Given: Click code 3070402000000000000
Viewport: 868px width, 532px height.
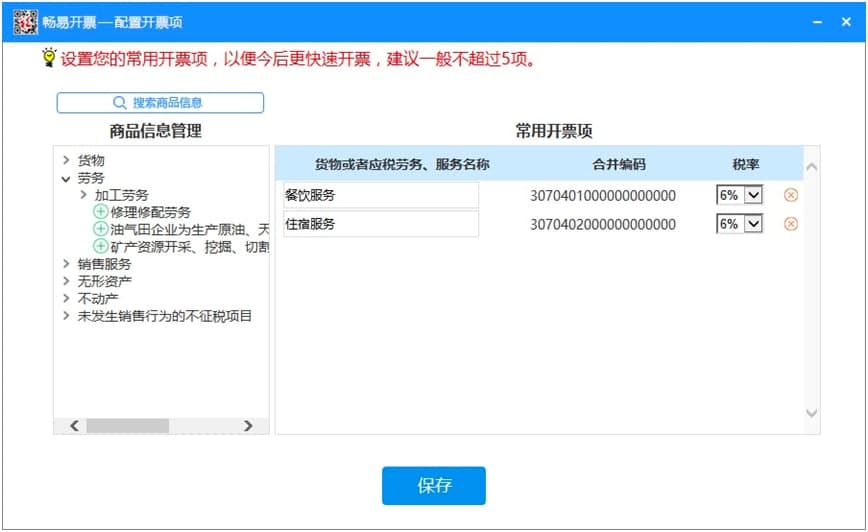Looking at the screenshot, I should tap(603, 224).
